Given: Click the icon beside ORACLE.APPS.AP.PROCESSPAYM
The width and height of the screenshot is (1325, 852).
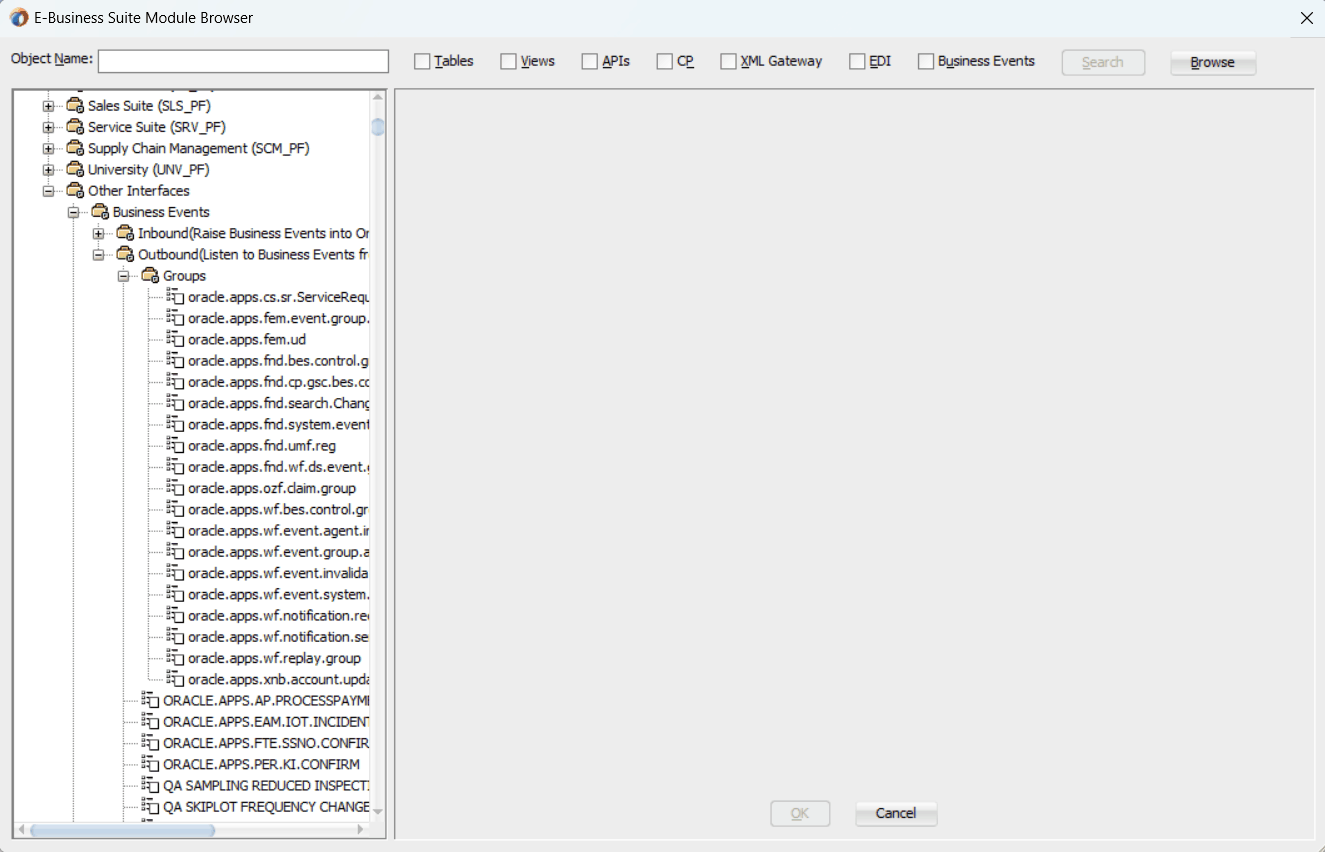Looking at the screenshot, I should coord(150,700).
